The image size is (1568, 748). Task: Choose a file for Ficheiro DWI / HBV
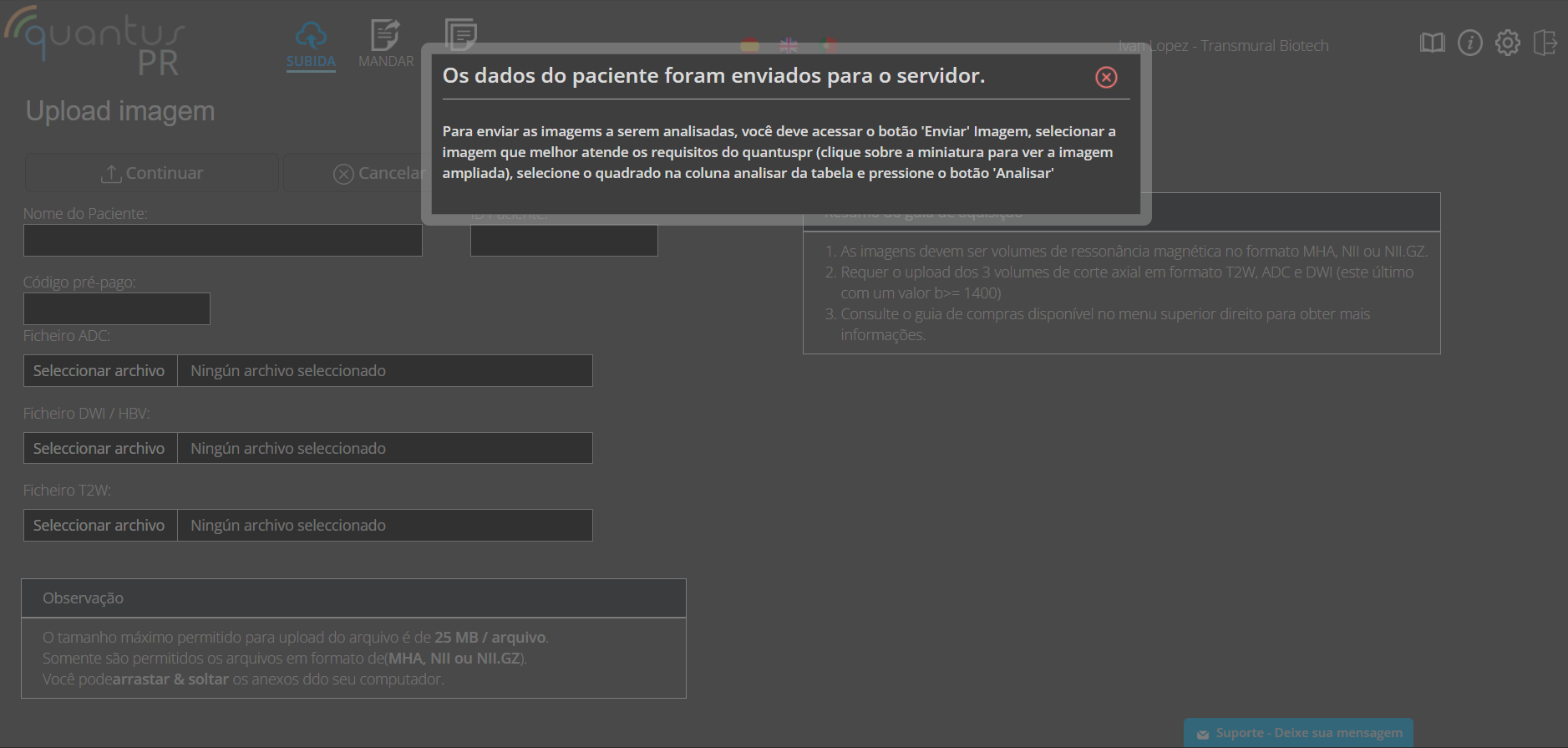(99, 449)
